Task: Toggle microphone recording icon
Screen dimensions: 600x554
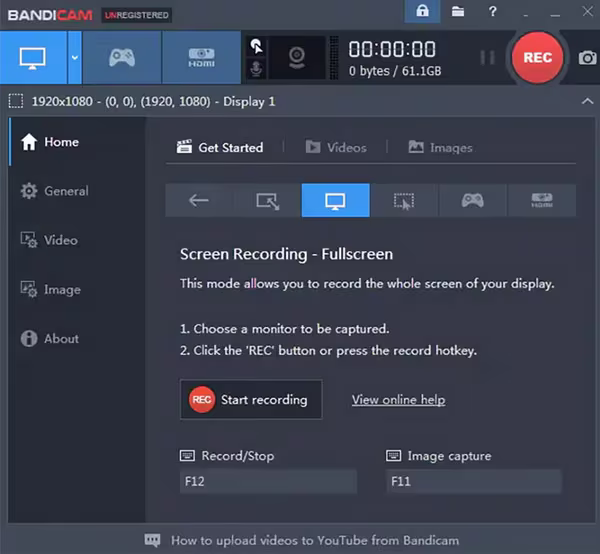Action: [256, 69]
